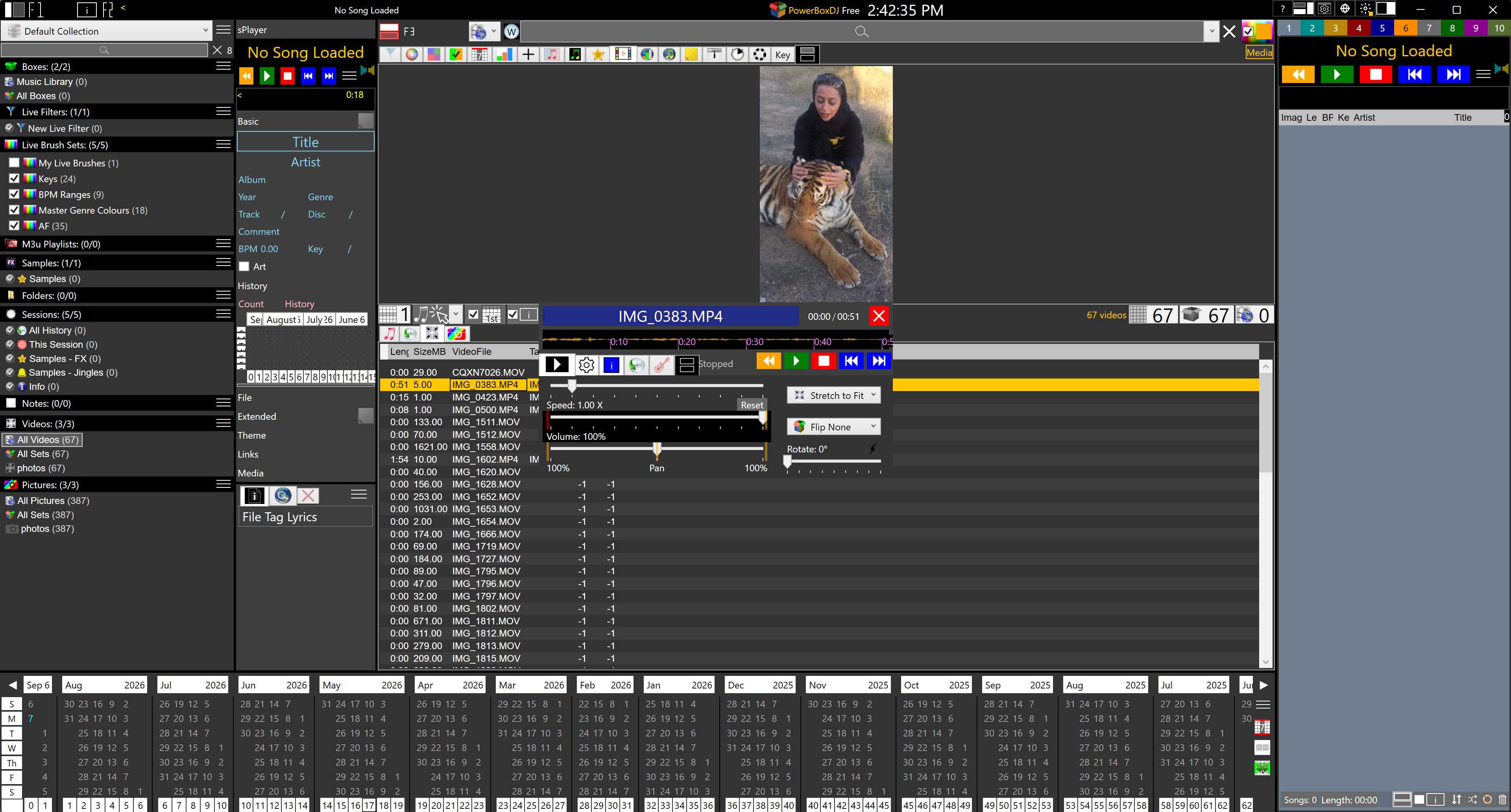
Task: Click the Pan slider handle
Action: 657,450
